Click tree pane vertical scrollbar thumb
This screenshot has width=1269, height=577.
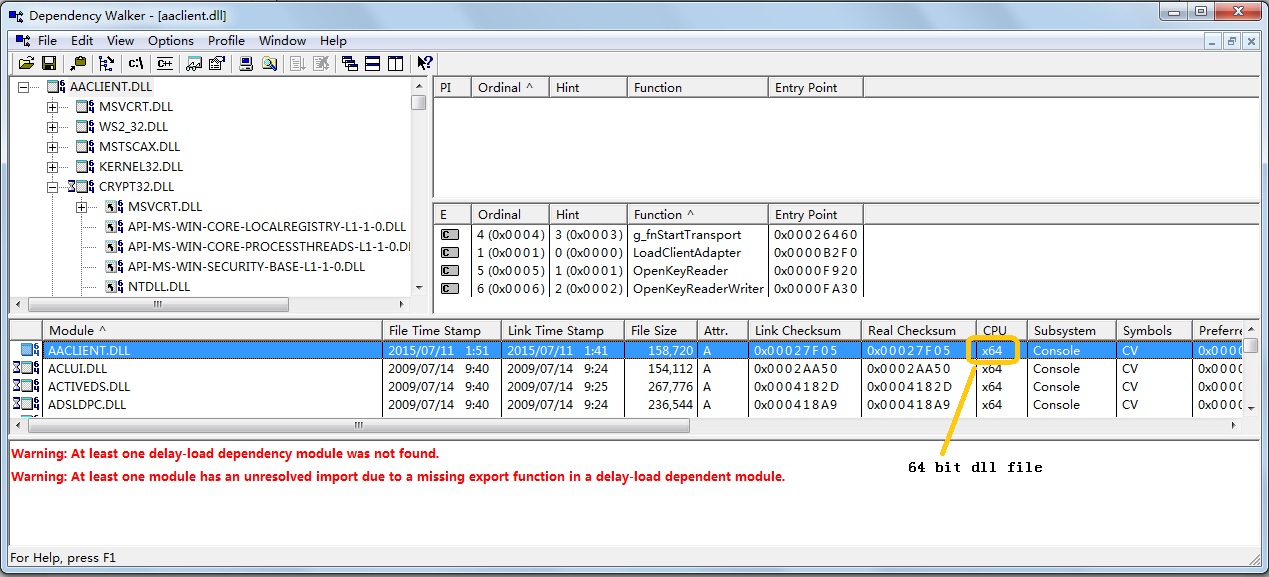(419, 102)
